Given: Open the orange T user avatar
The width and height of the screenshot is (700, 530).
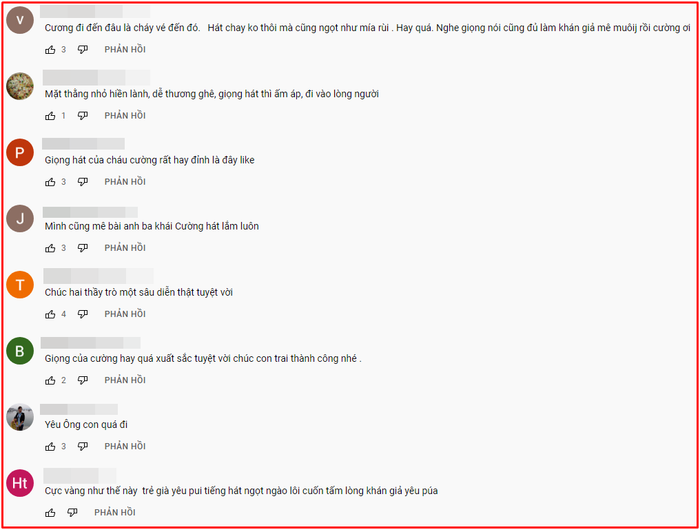Looking at the screenshot, I should (x=20, y=284).
